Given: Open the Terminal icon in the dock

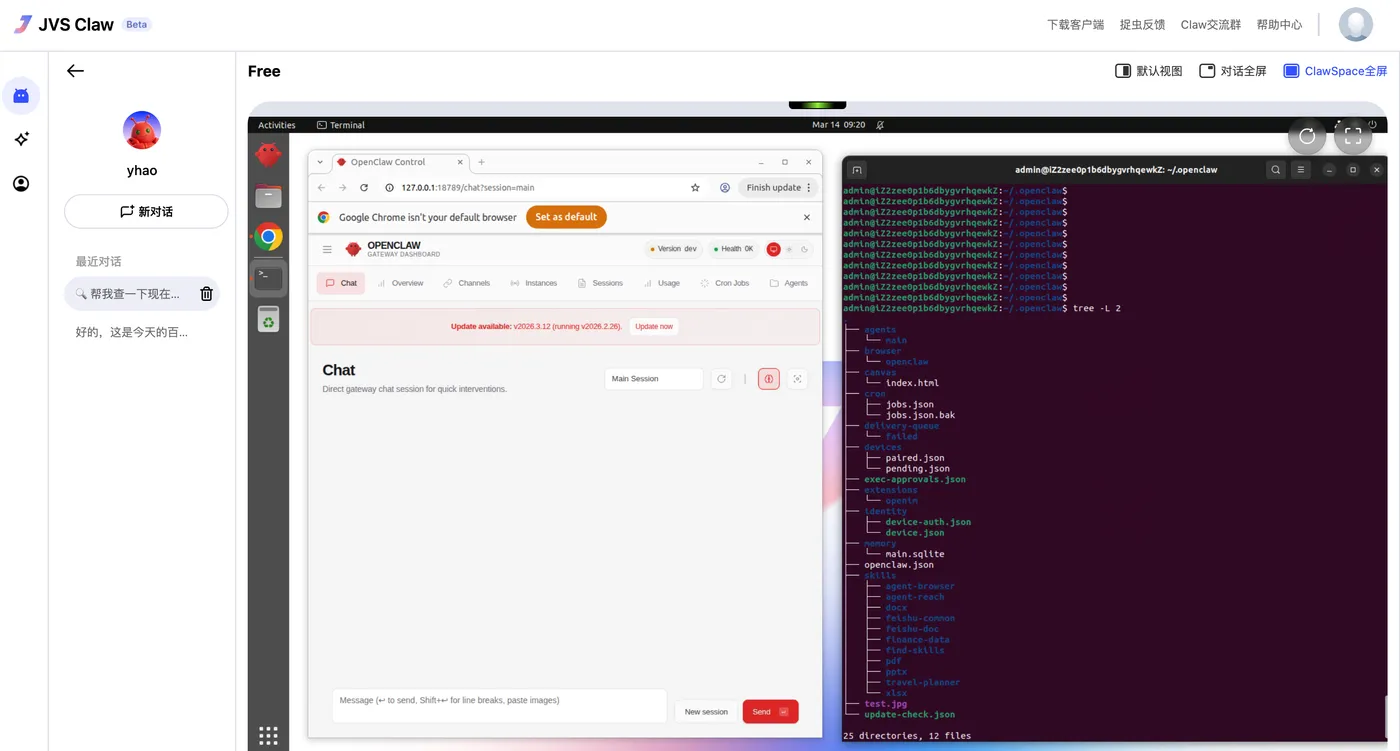Looking at the screenshot, I should point(268,278).
